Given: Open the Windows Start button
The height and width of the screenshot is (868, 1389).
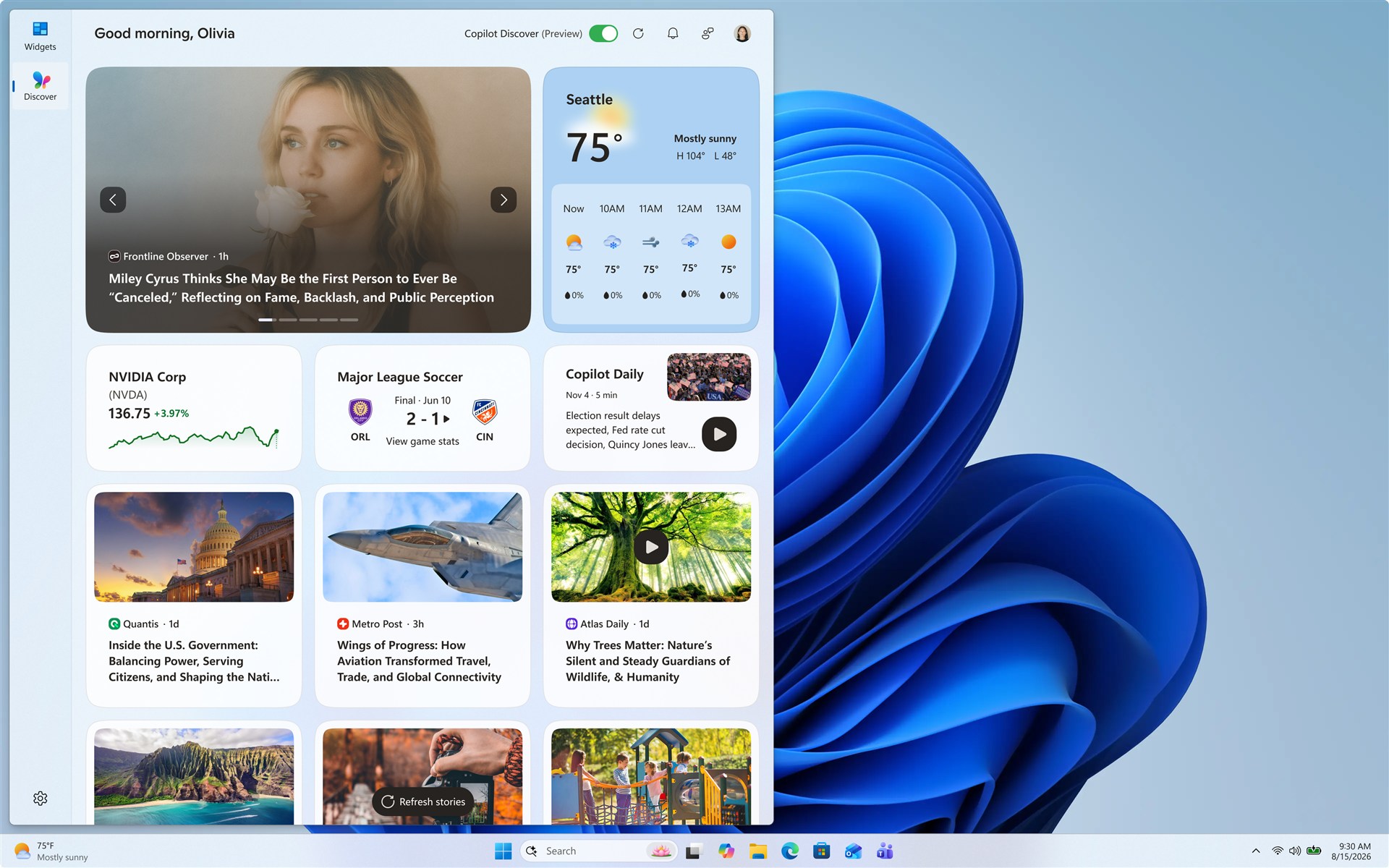Looking at the screenshot, I should click(x=504, y=851).
